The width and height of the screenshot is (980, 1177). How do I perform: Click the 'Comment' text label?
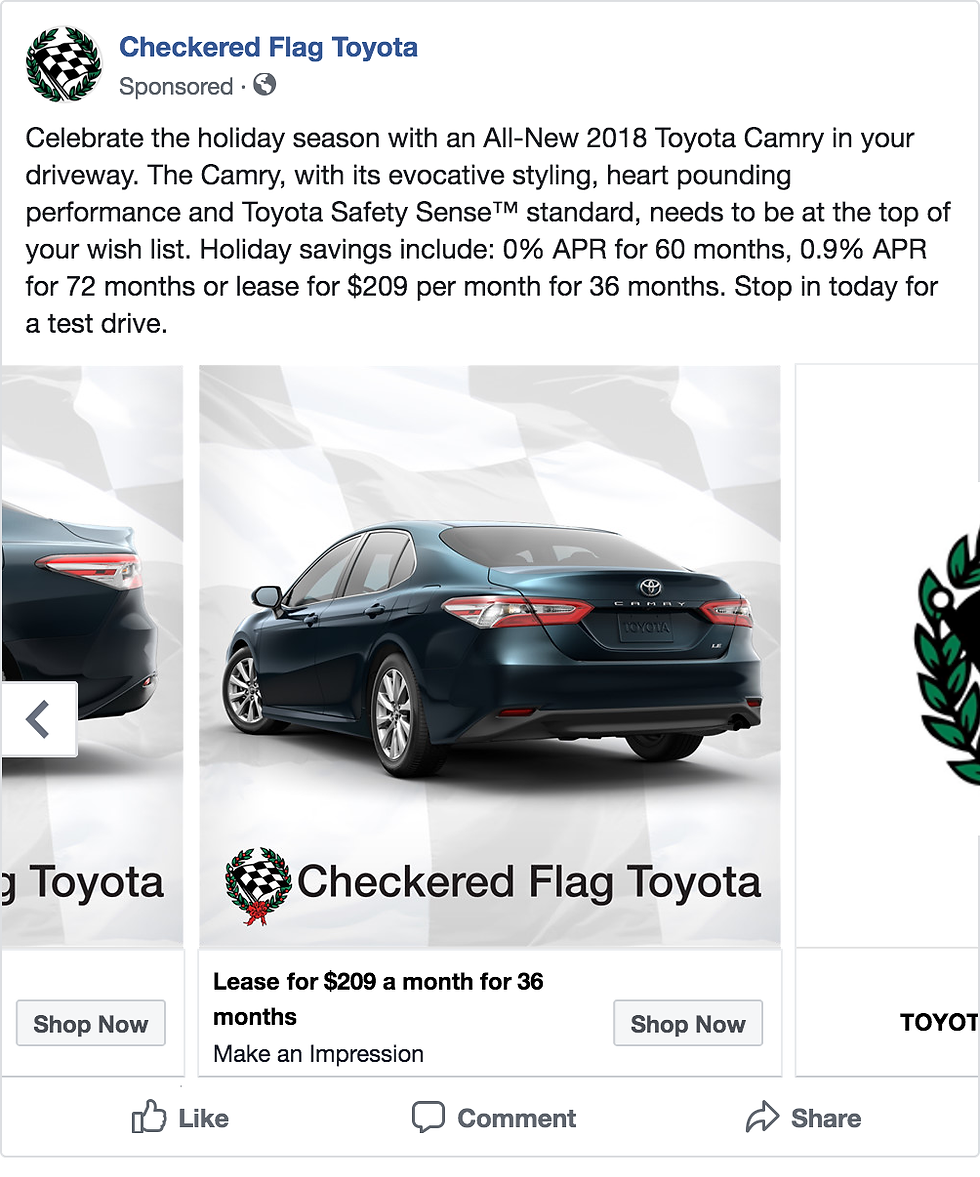pos(516,1118)
